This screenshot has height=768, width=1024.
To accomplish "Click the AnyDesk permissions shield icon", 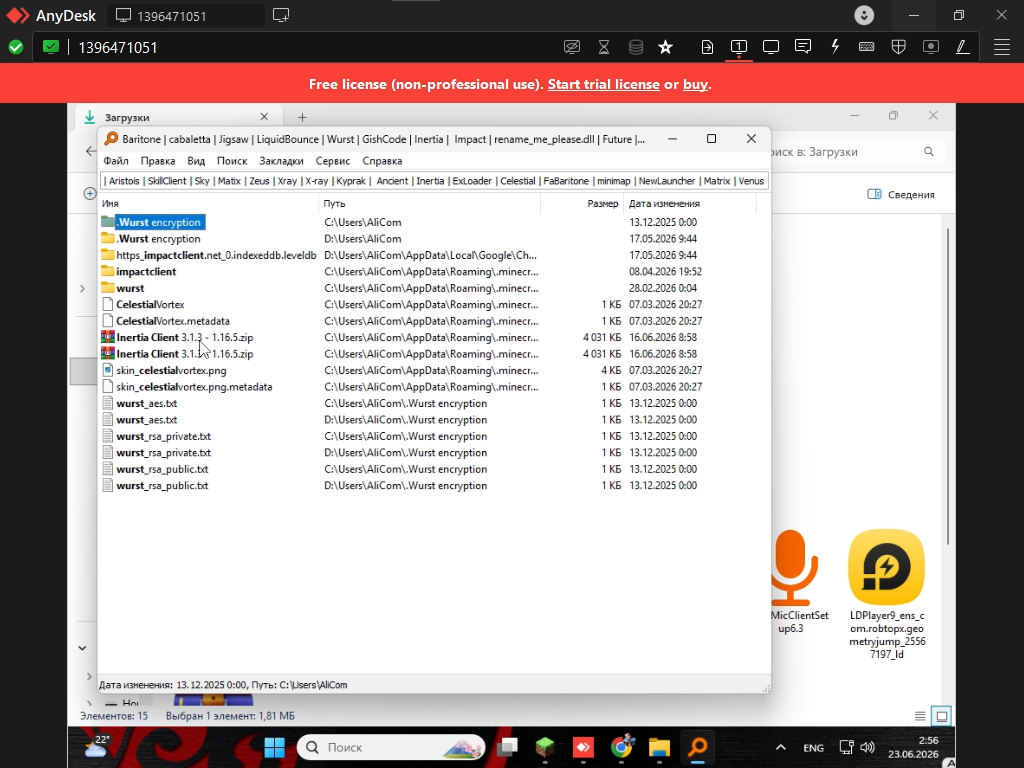I will 899,46.
